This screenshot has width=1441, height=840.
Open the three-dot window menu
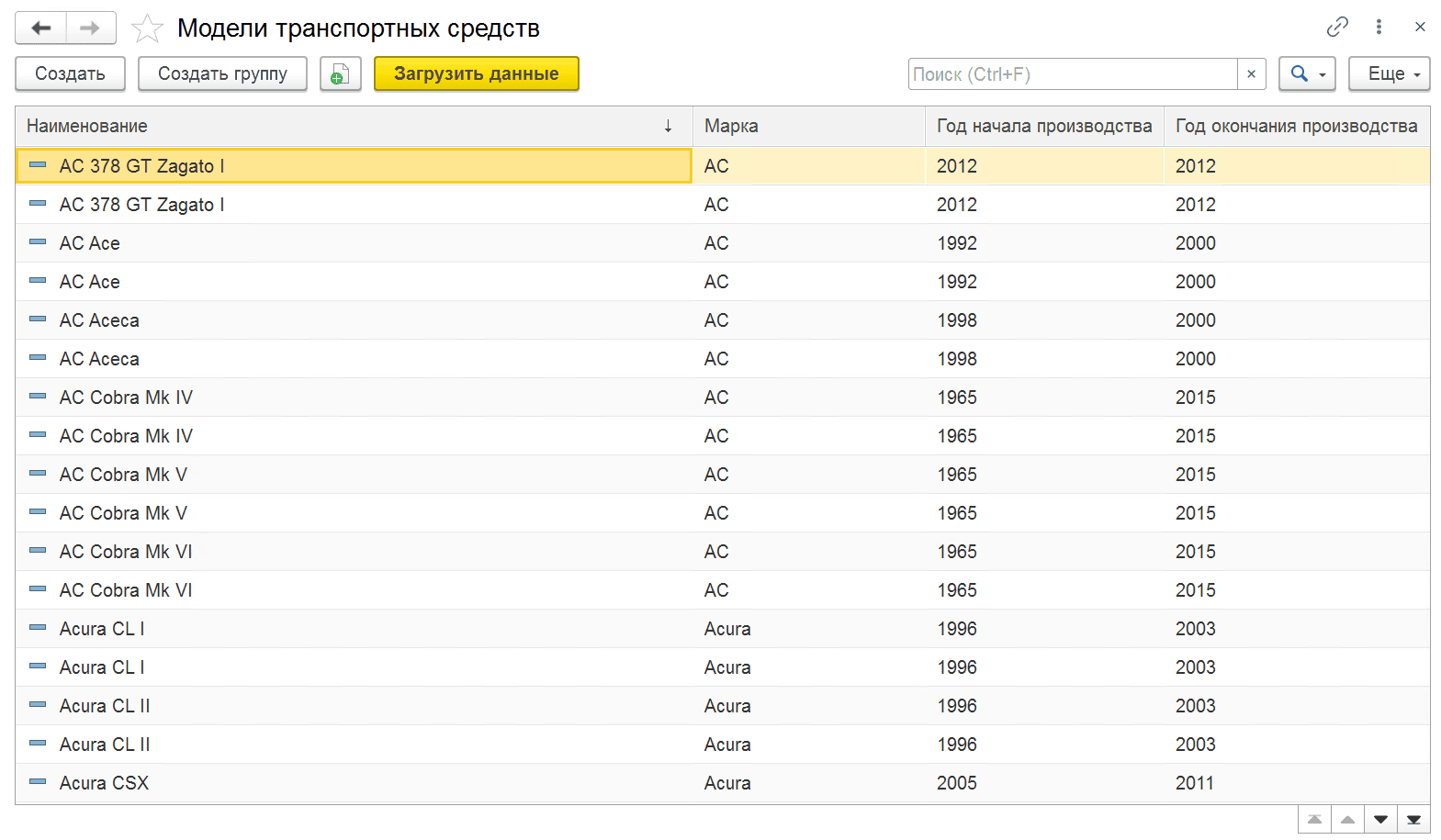click(x=1379, y=27)
